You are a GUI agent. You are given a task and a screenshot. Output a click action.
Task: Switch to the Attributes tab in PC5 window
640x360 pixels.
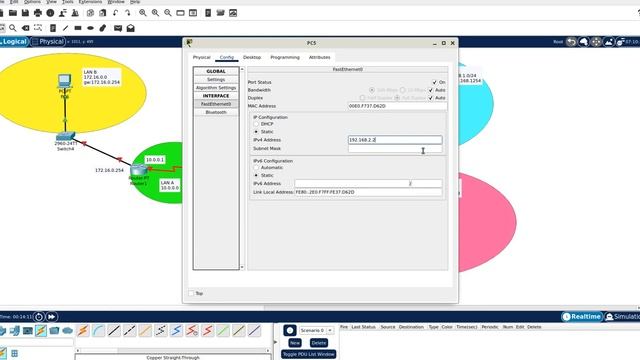click(x=320, y=57)
